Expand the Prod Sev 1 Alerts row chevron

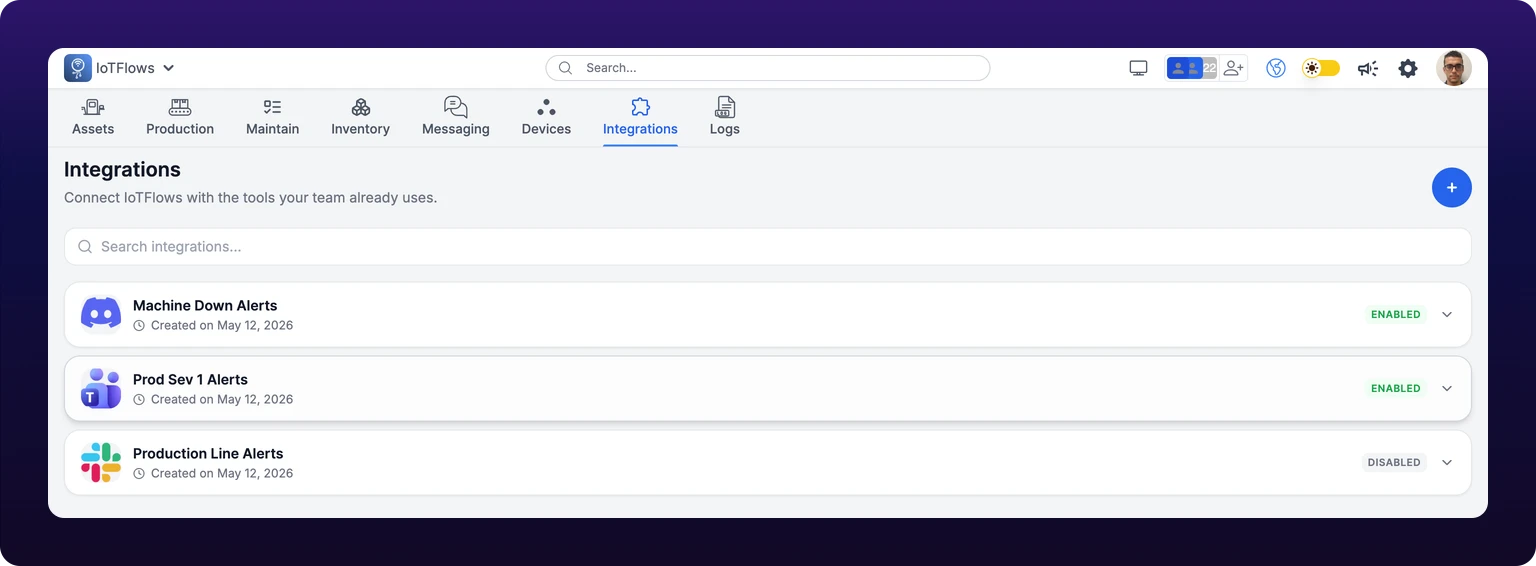1447,388
